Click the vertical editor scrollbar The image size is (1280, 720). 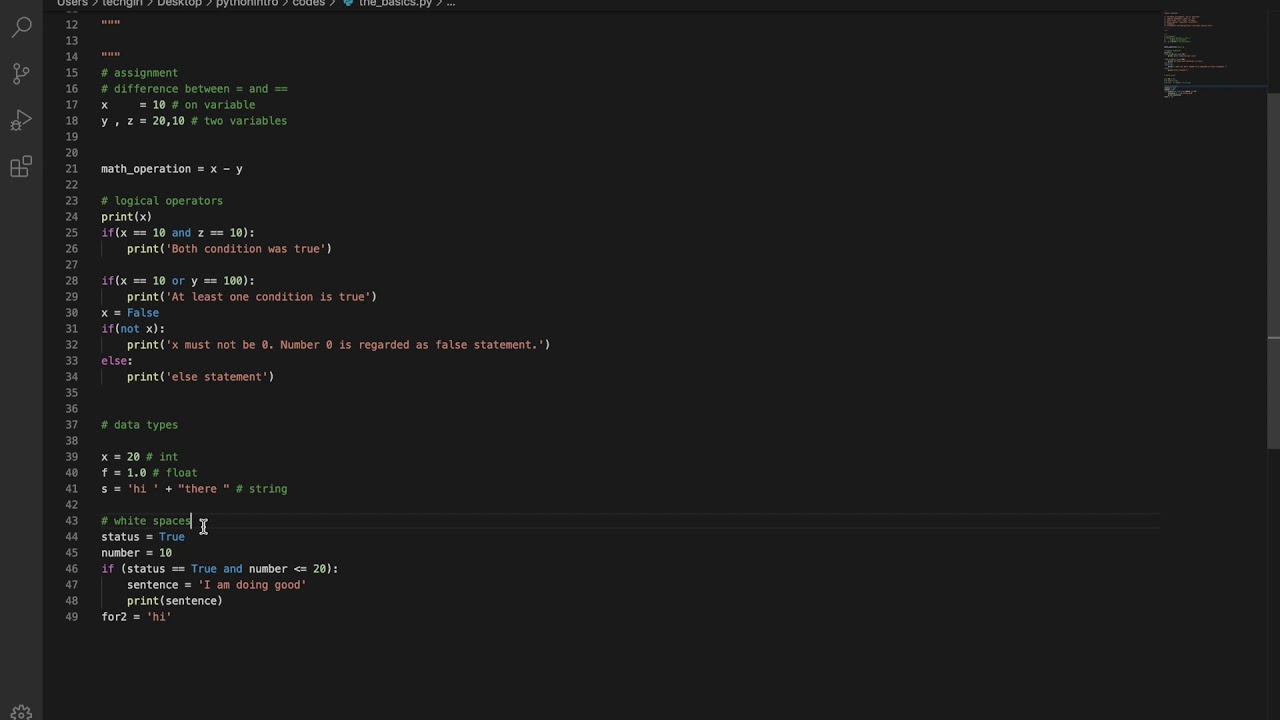pos(1273,270)
